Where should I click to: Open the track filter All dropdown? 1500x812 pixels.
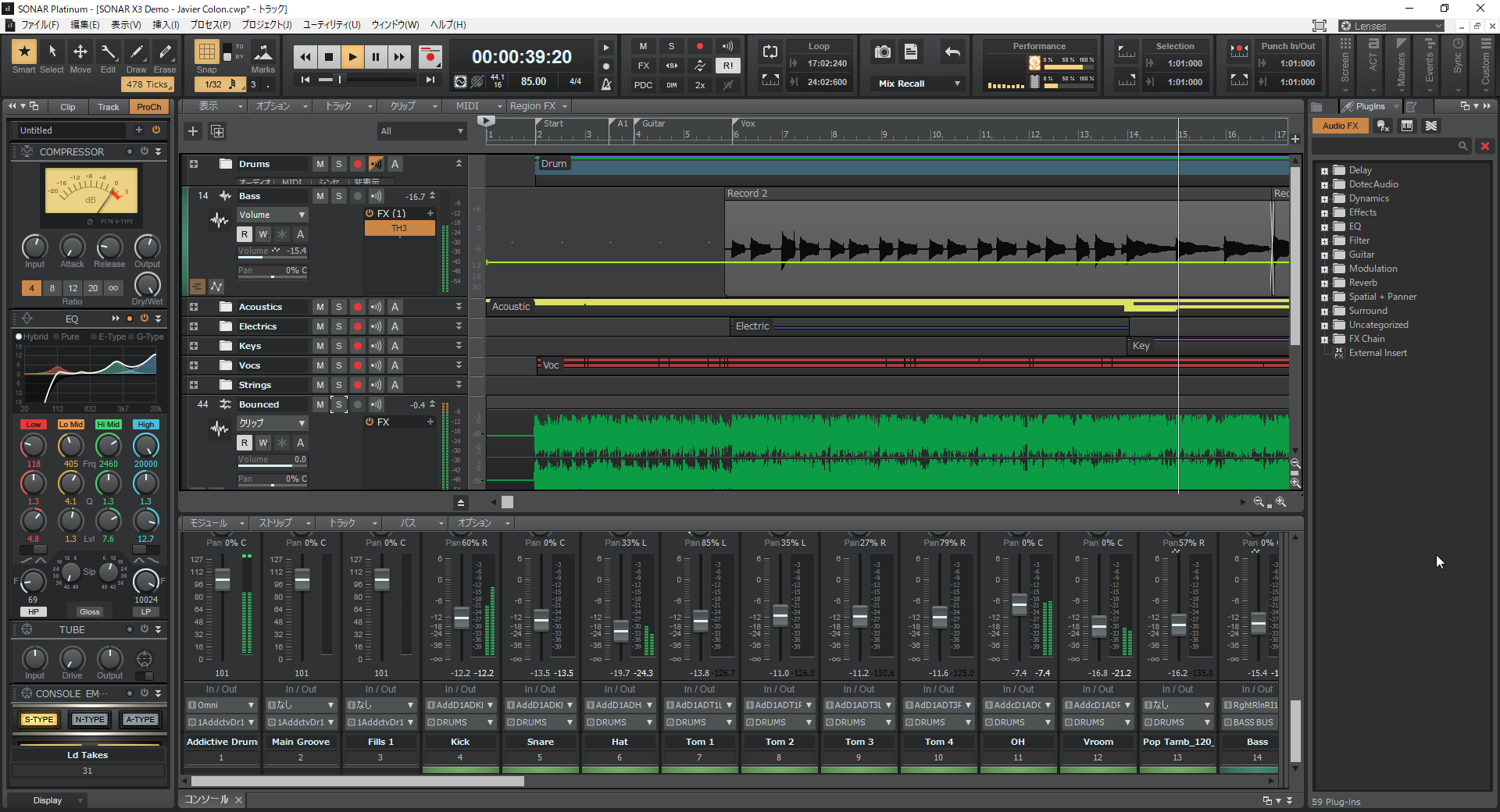click(421, 131)
